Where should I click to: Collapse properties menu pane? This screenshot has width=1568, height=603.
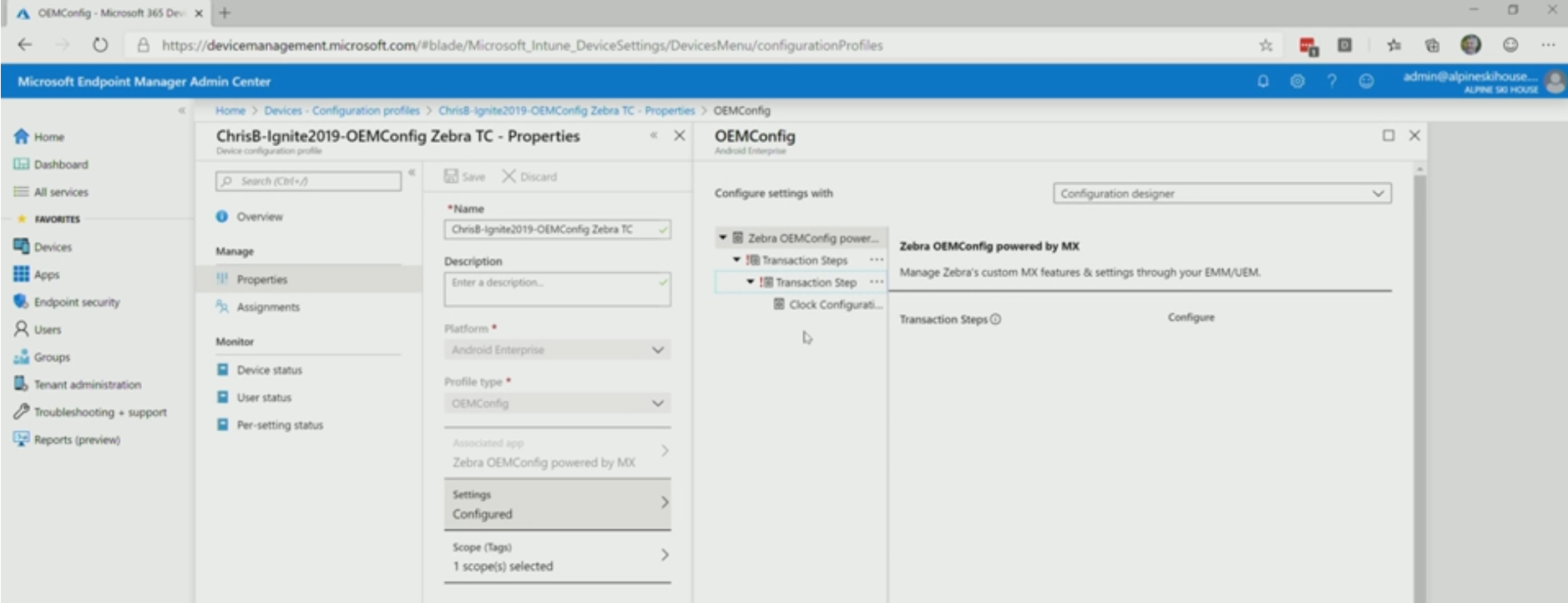click(412, 172)
